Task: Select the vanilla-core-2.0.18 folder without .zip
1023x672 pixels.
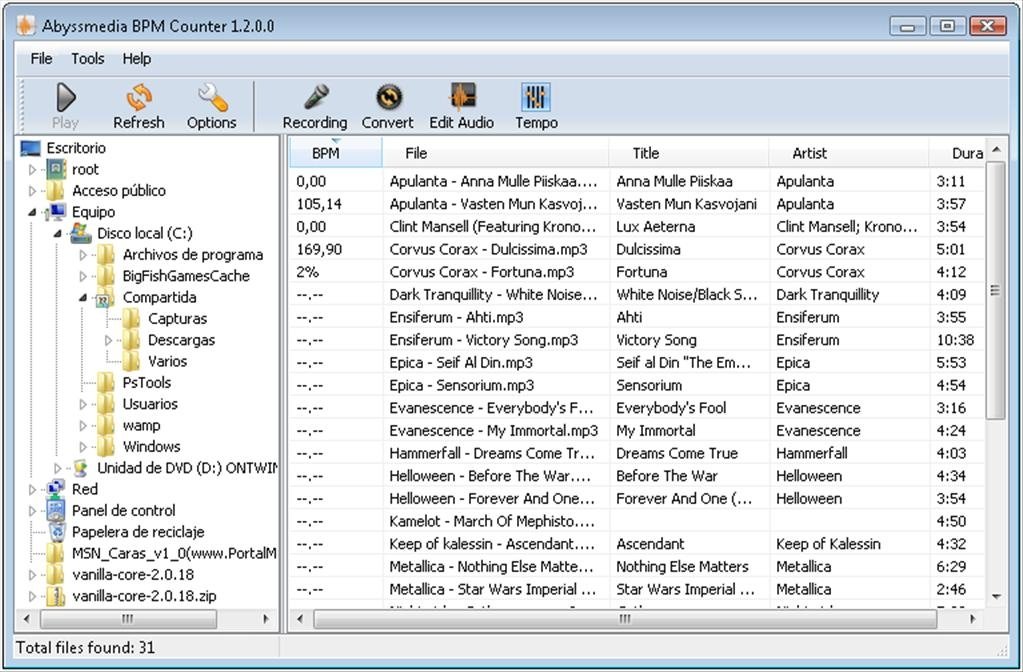Action: pos(132,575)
